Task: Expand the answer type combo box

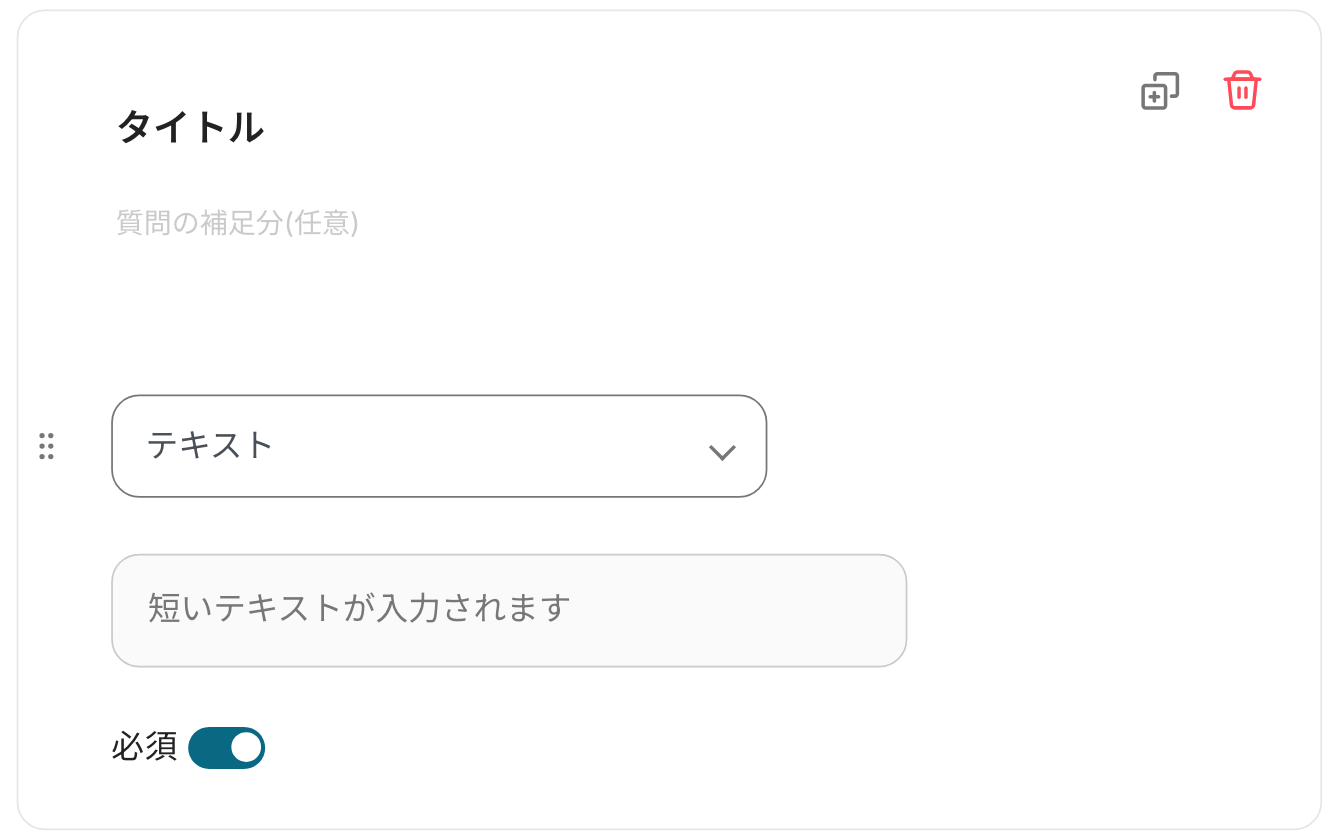Action: (x=438, y=446)
